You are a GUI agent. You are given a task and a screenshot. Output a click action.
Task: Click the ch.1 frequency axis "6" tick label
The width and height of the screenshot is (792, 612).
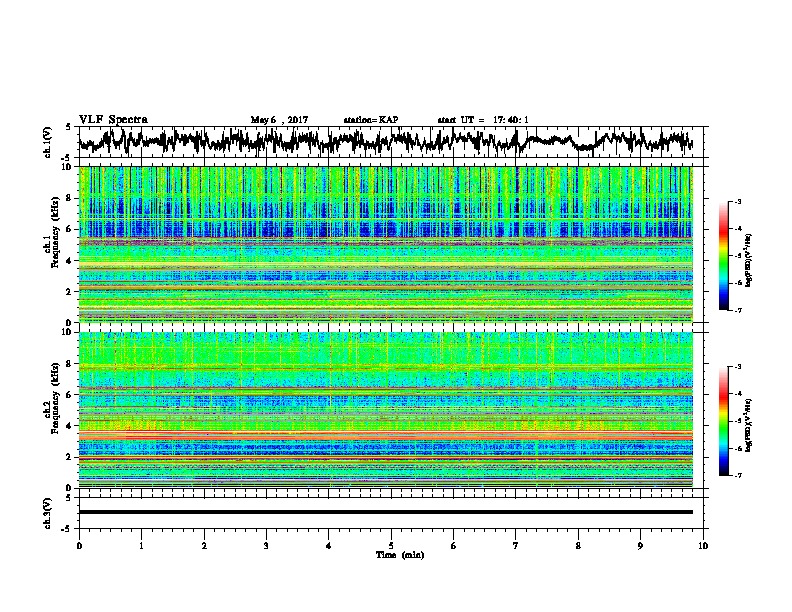point(70,229)
